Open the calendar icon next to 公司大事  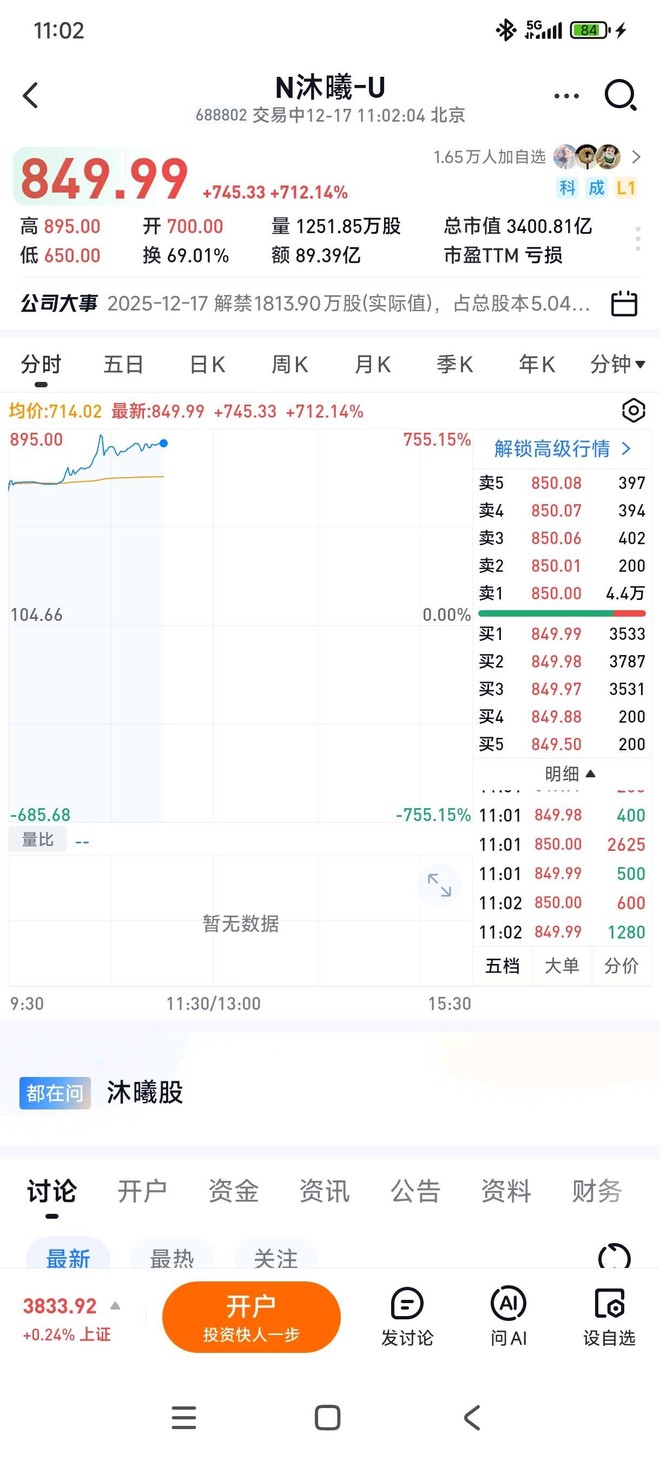625,303
